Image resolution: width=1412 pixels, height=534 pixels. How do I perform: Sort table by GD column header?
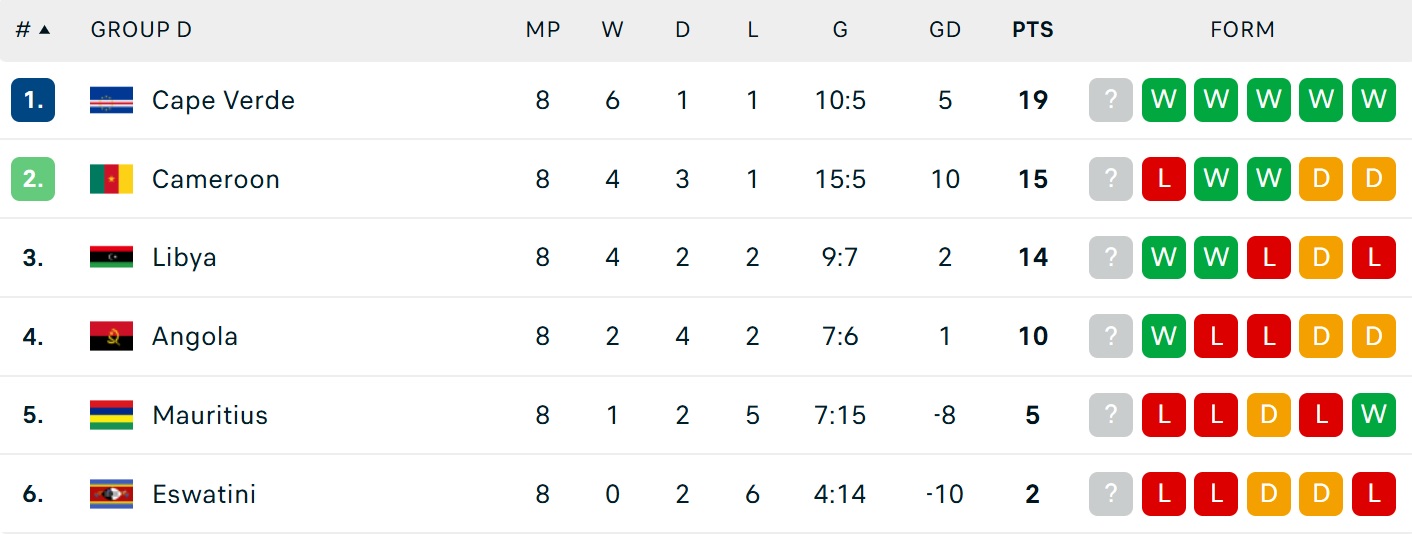pos(945,30)
